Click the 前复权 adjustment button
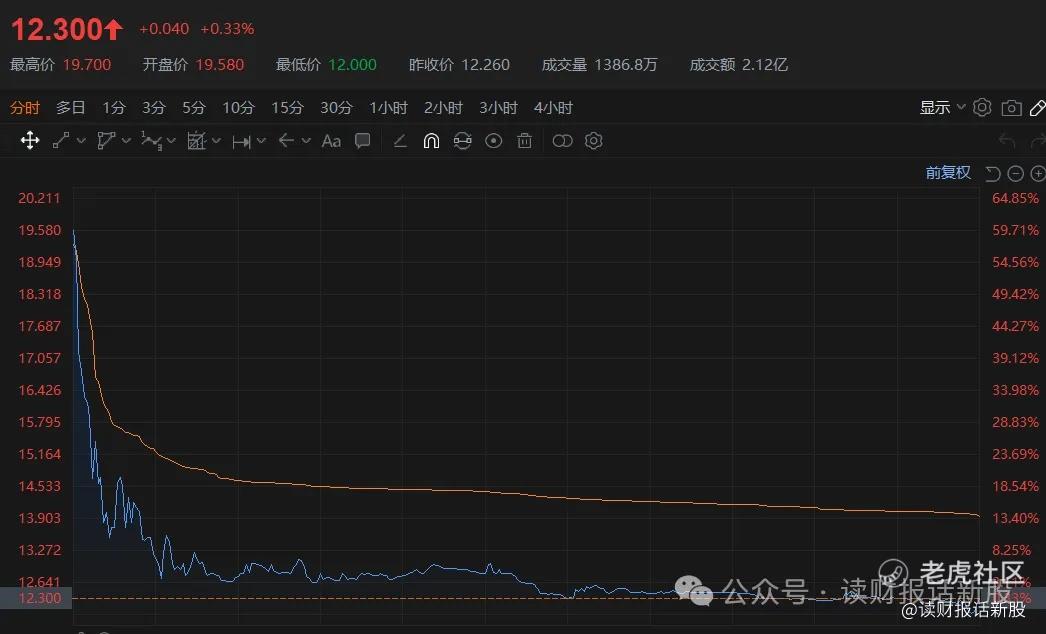Image resolution: width=1046 pixels, height=634 pixels. pyautogui.click(x=948, y=173)
